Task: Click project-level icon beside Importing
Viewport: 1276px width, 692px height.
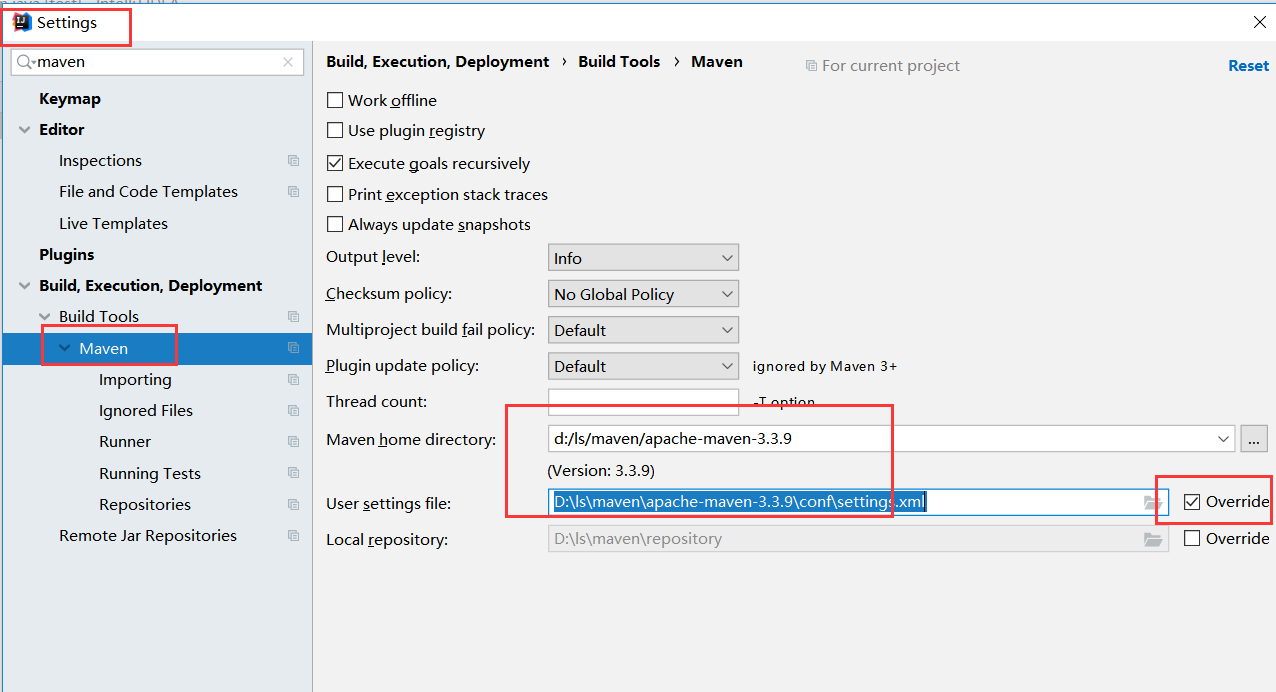Action: click(293, 380)
